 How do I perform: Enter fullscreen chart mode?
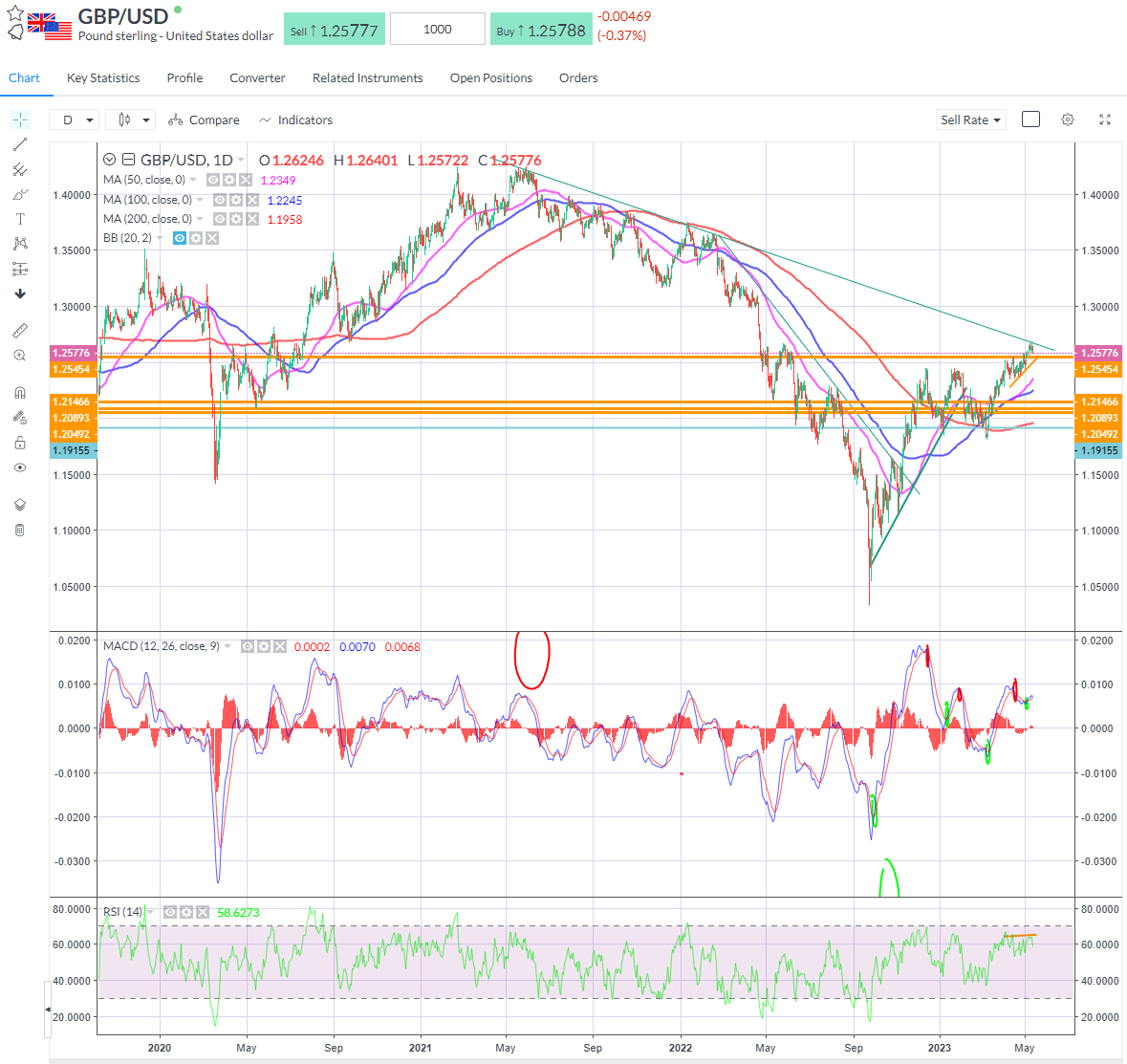tap(1105, 119)
